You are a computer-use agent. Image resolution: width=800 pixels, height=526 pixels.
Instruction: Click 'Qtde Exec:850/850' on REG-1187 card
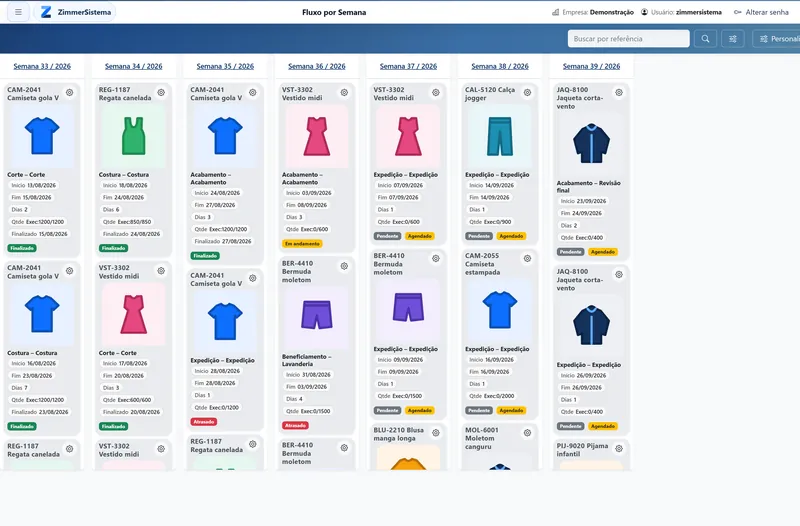(127, 222)
